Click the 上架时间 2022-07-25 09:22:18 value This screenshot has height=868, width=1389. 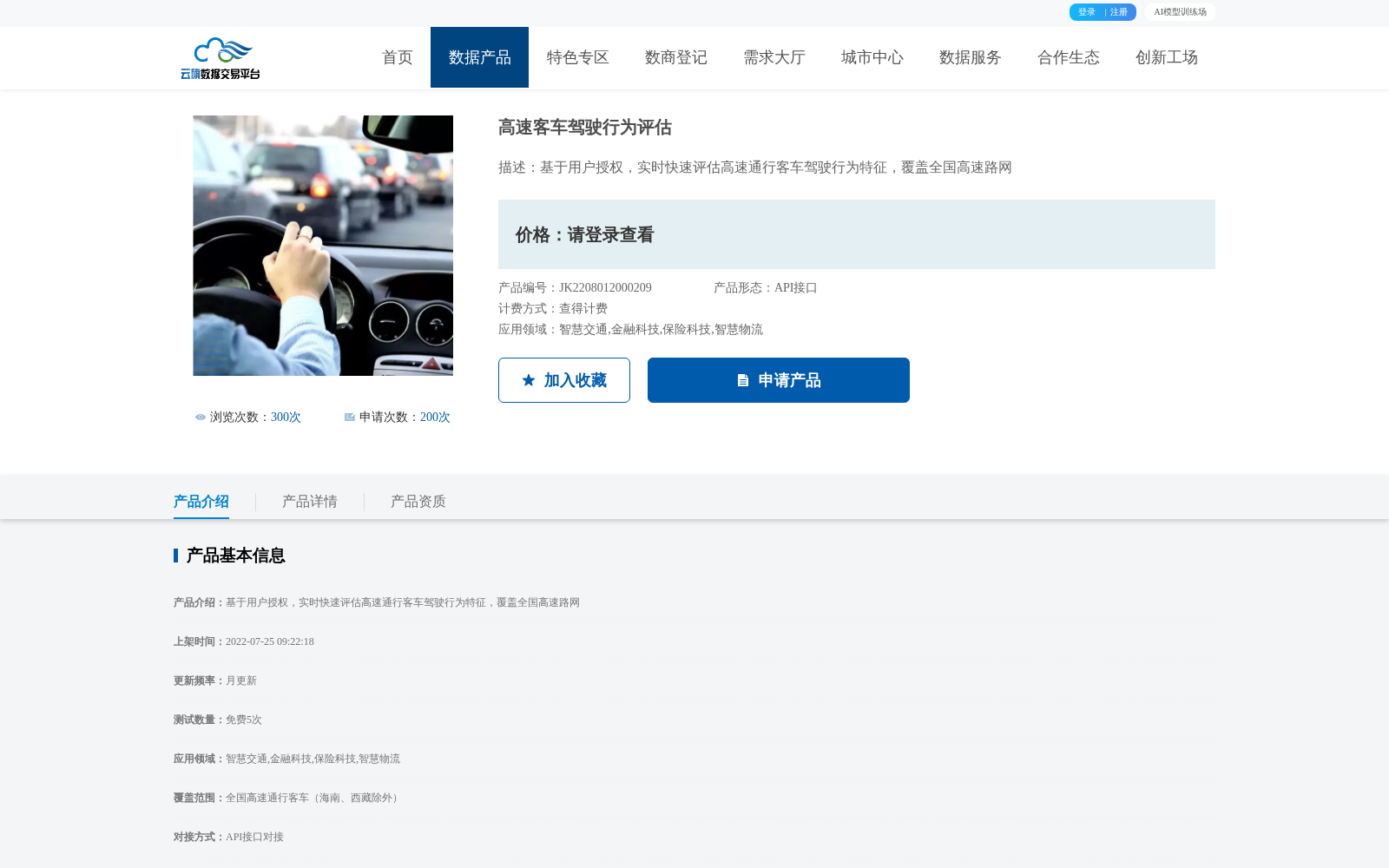coord(270,641)
